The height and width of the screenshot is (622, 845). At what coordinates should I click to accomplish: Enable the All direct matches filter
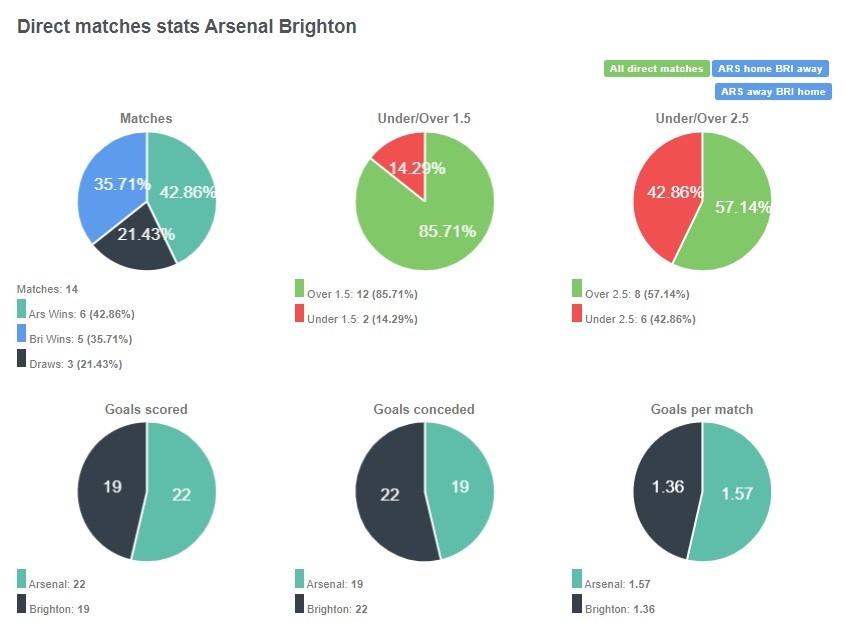click(655, 68)
